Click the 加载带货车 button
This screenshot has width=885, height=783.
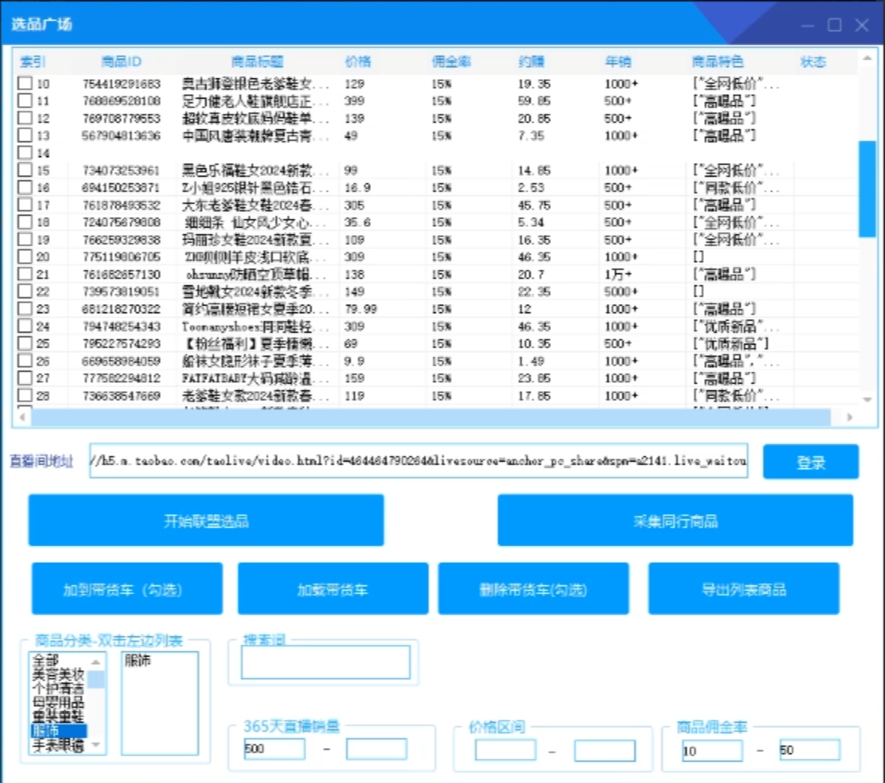[x=332, y=589]
